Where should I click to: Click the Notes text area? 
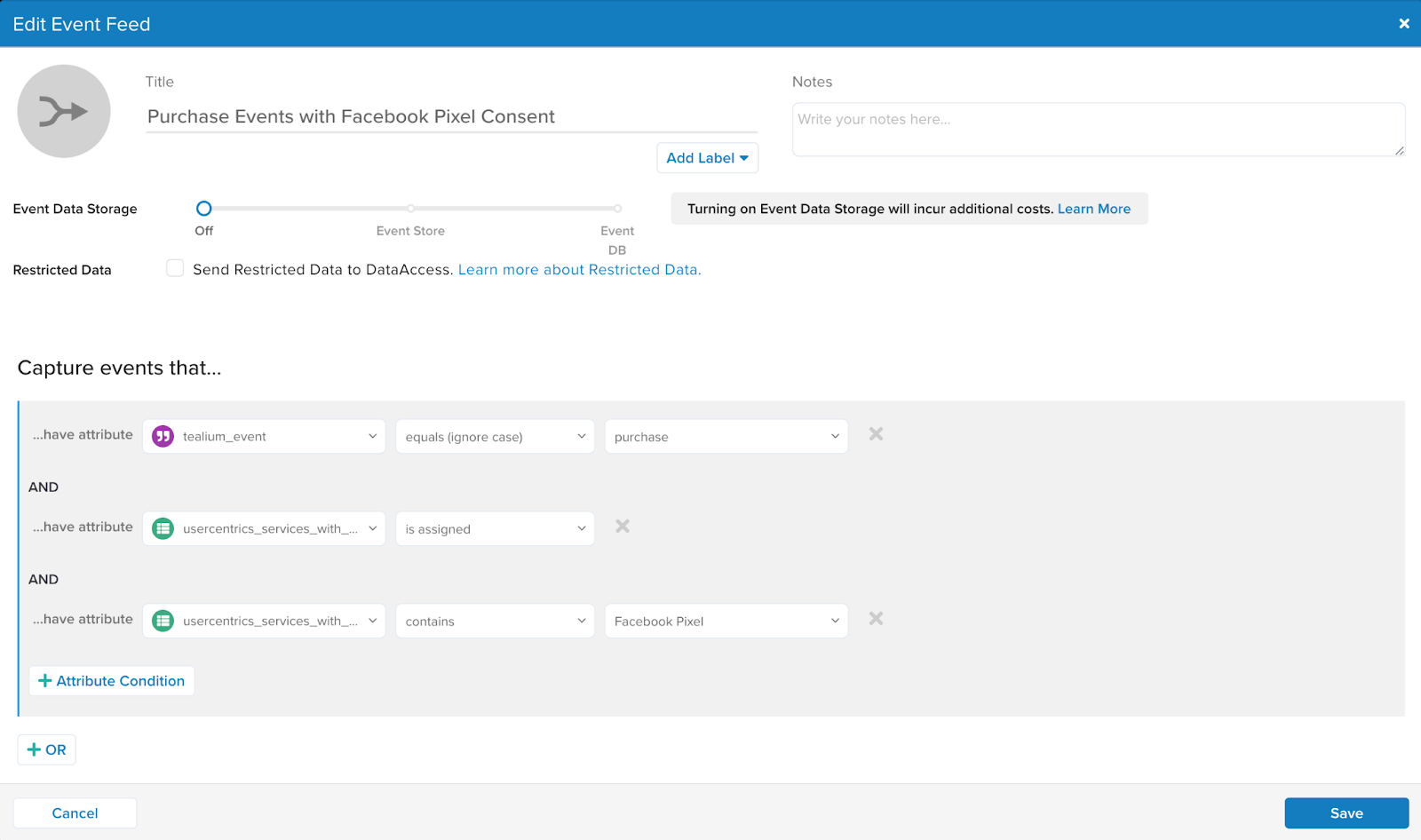[x=1099, y=130]
